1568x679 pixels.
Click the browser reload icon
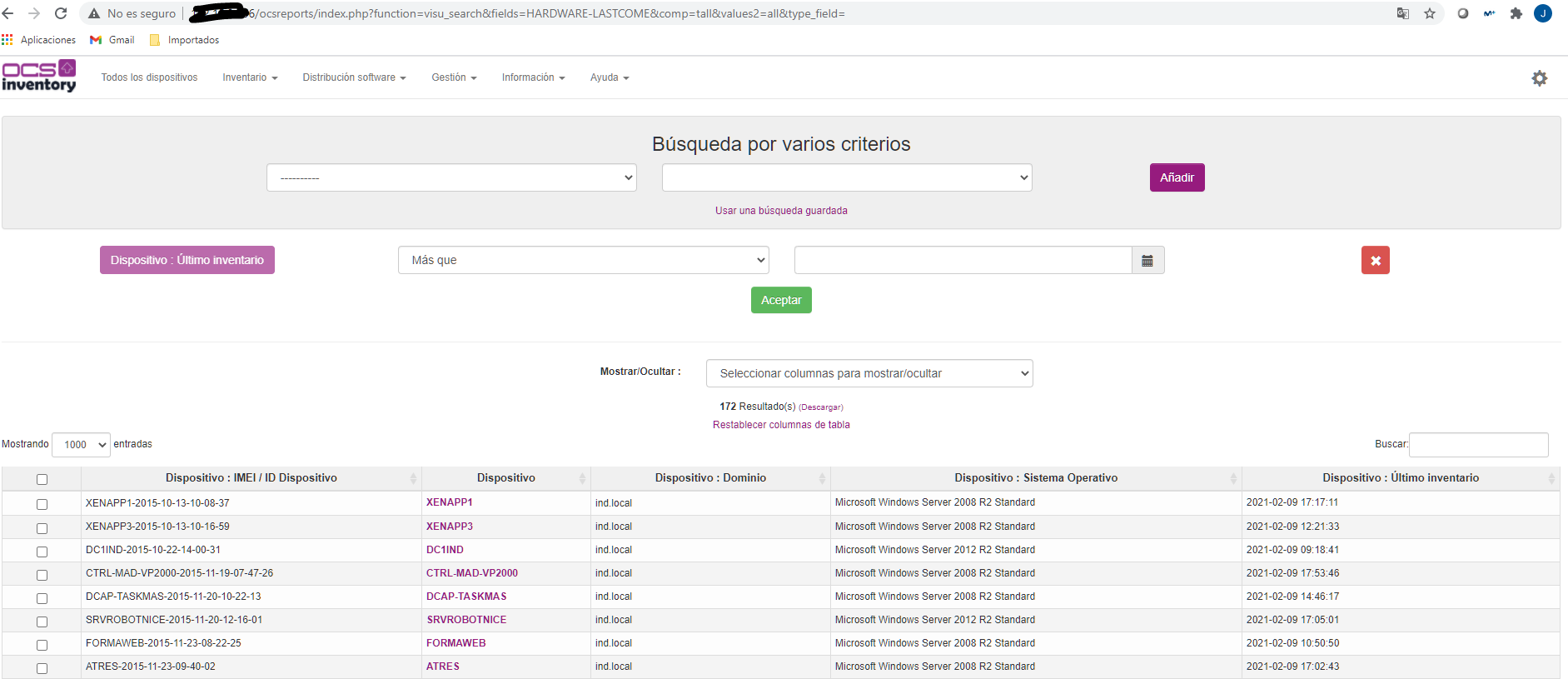61,13
